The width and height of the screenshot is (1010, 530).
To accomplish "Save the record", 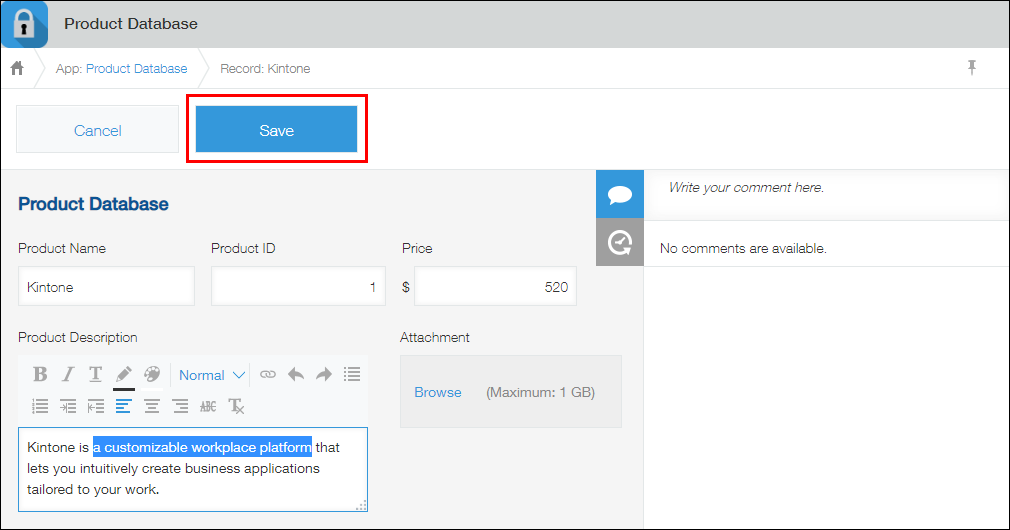I will pyautogui.click(x=276, y=130).
